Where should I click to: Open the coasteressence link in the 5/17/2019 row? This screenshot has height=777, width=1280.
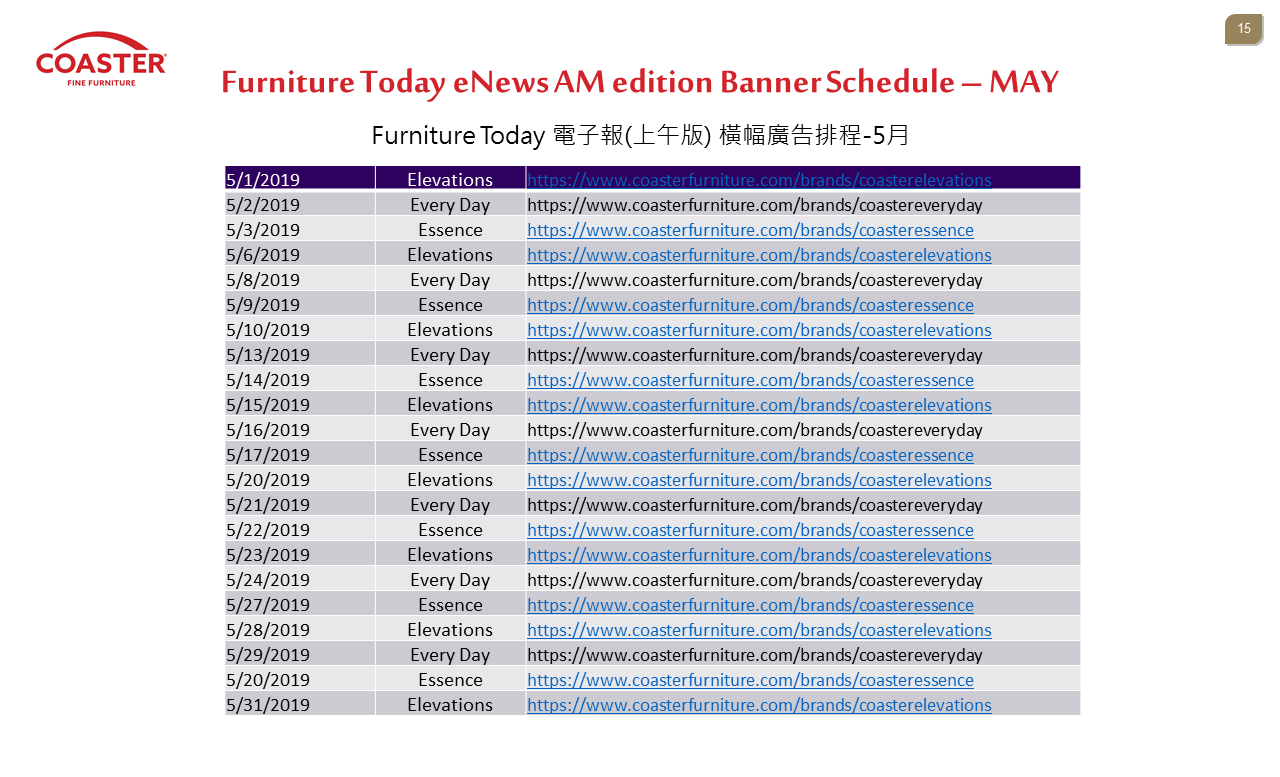750,455
